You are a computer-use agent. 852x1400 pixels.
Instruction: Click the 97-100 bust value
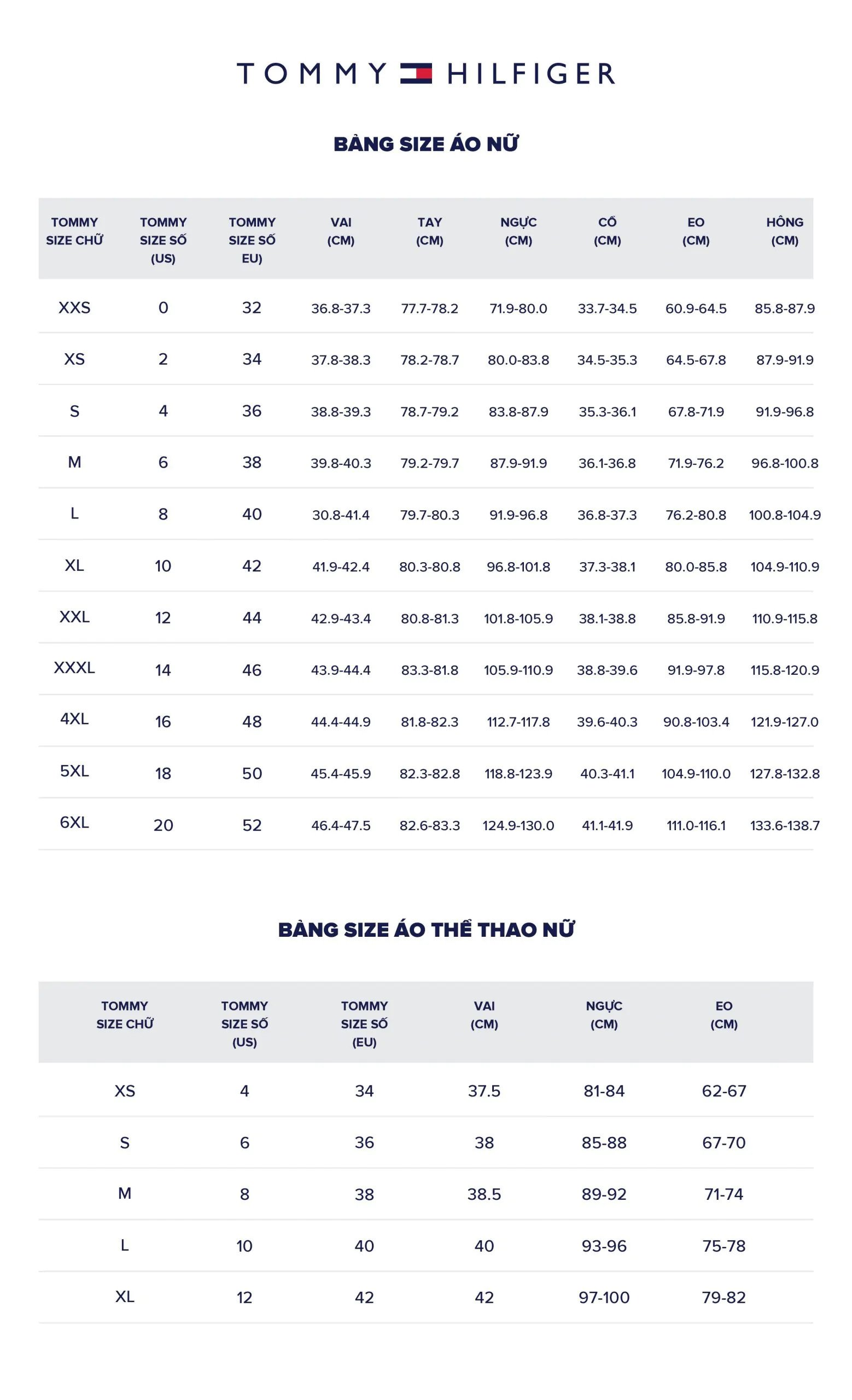pos(604,1298)
